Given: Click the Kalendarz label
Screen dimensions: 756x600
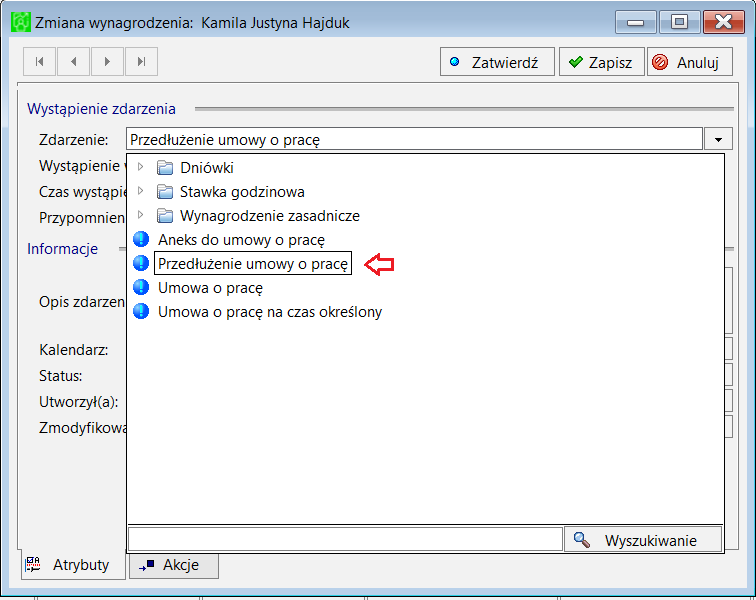Looking at the screenshot, I should (74, 350).
